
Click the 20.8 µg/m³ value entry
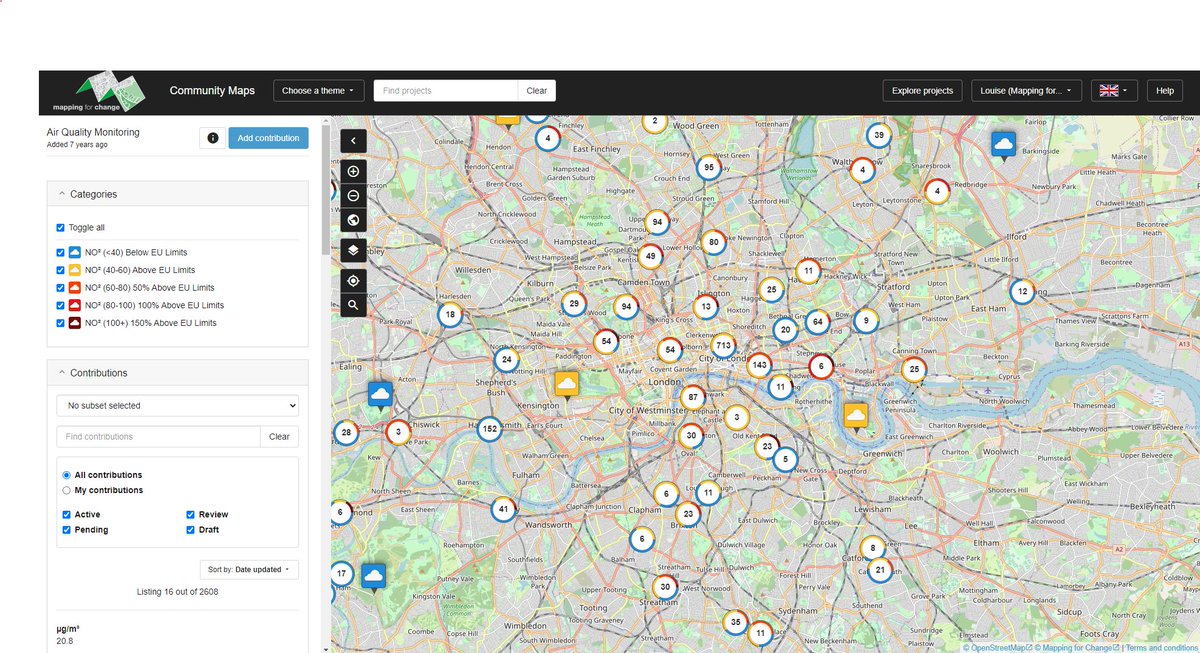pos(65,641)
